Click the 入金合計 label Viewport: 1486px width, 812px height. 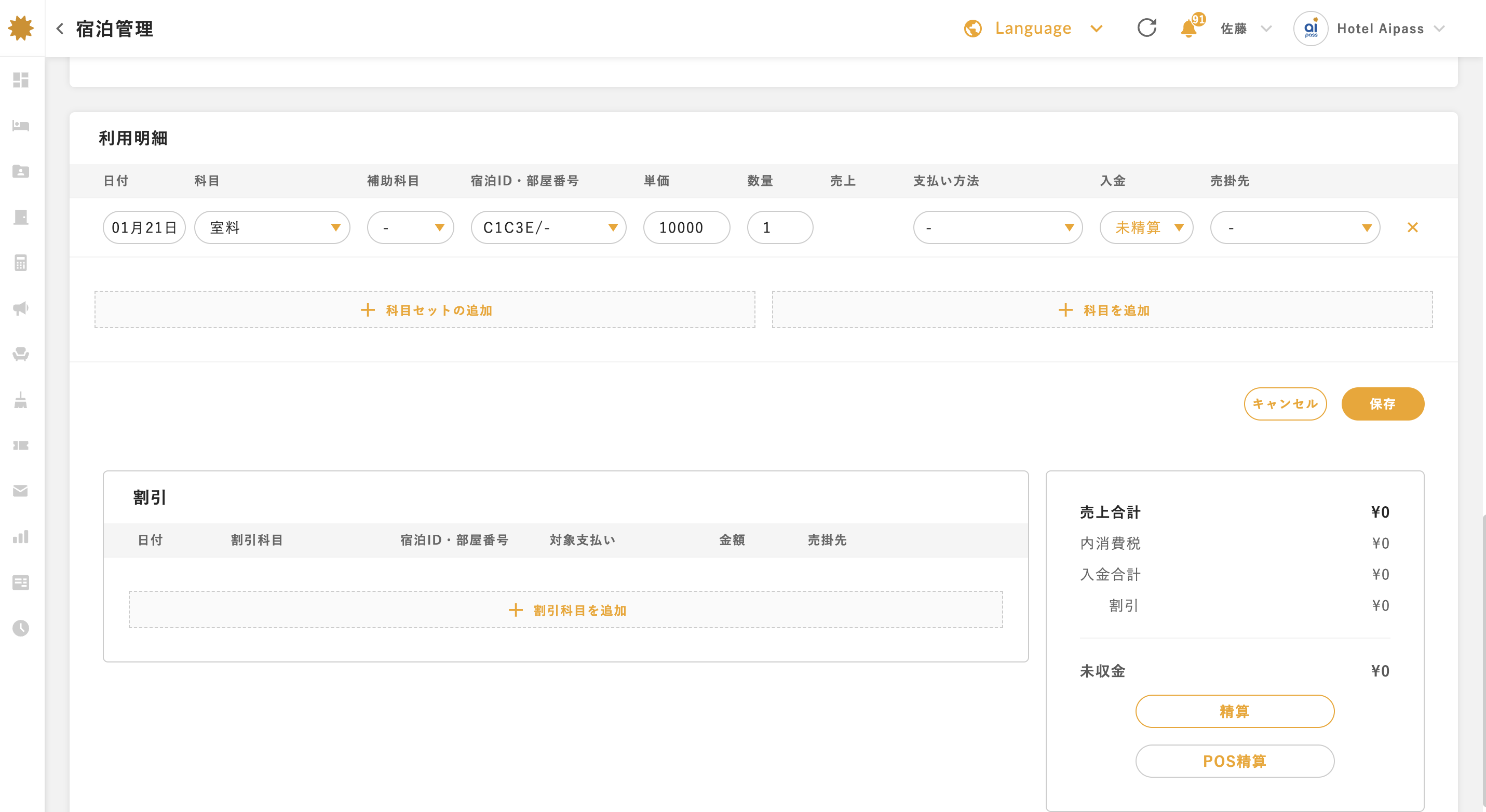(1110, 574)
